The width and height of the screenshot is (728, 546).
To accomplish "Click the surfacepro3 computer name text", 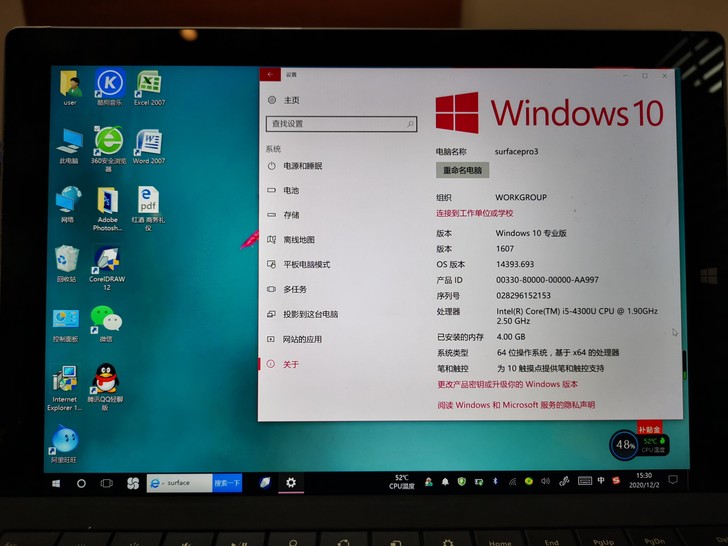I will pos(516,151).
